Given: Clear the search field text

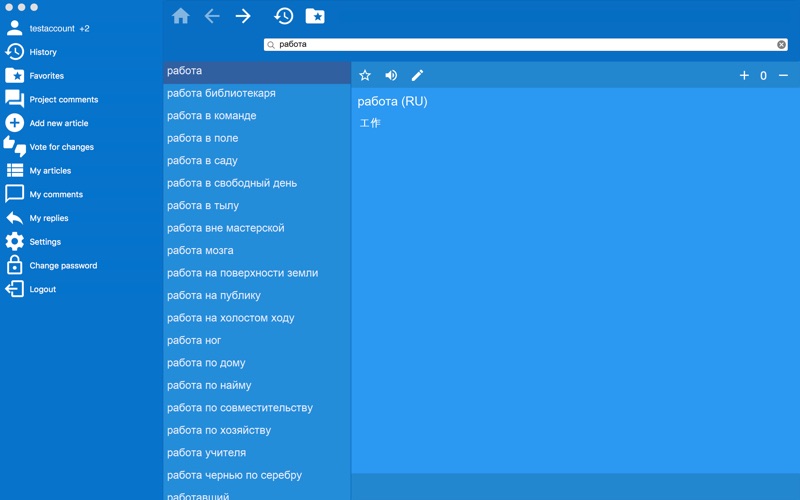Looking at the screenshot, I should coord(781,44).
